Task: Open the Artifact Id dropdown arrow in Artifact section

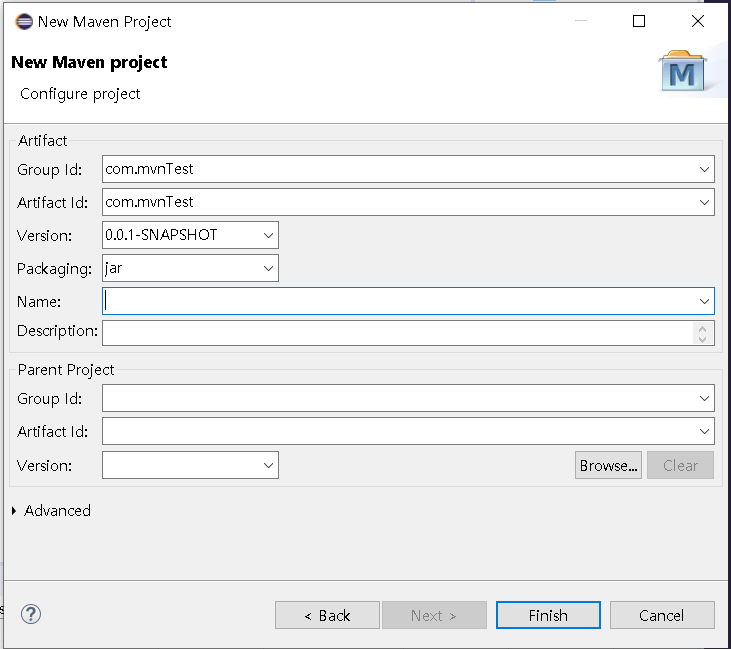Action: tap(704, 202)
